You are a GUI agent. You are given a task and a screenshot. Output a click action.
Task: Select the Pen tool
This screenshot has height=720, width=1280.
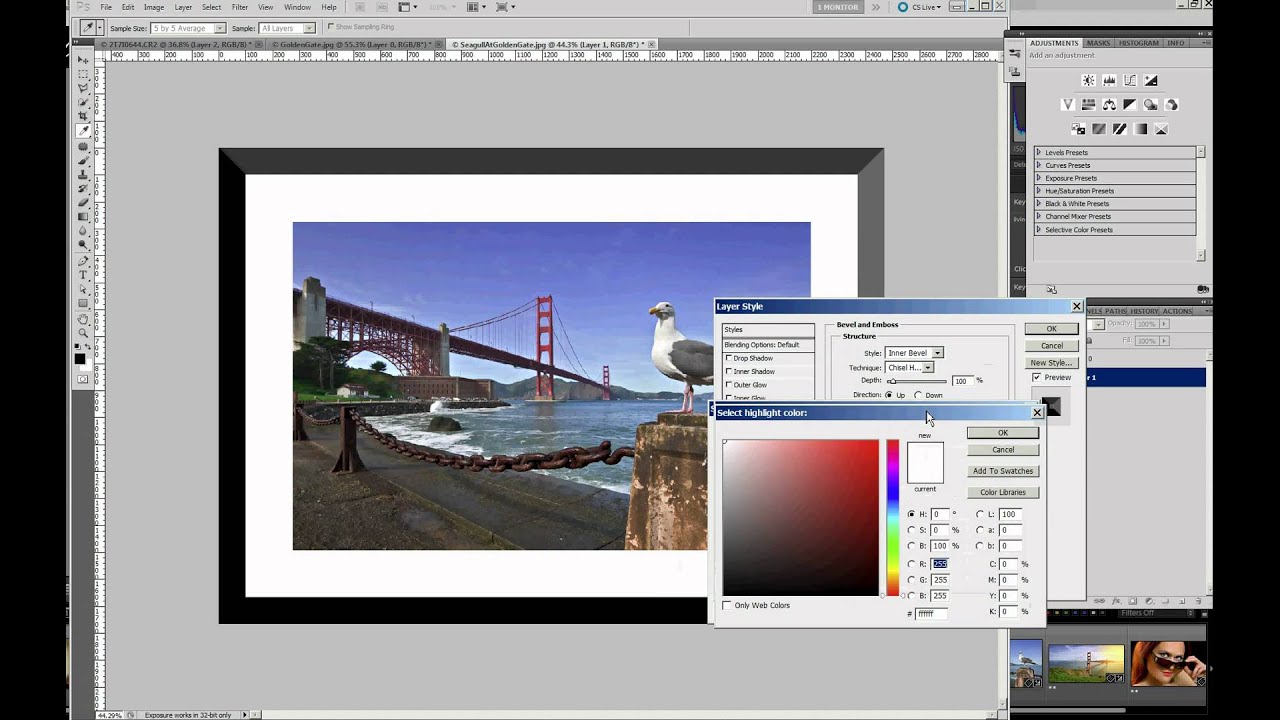click(x=84, y=261)
